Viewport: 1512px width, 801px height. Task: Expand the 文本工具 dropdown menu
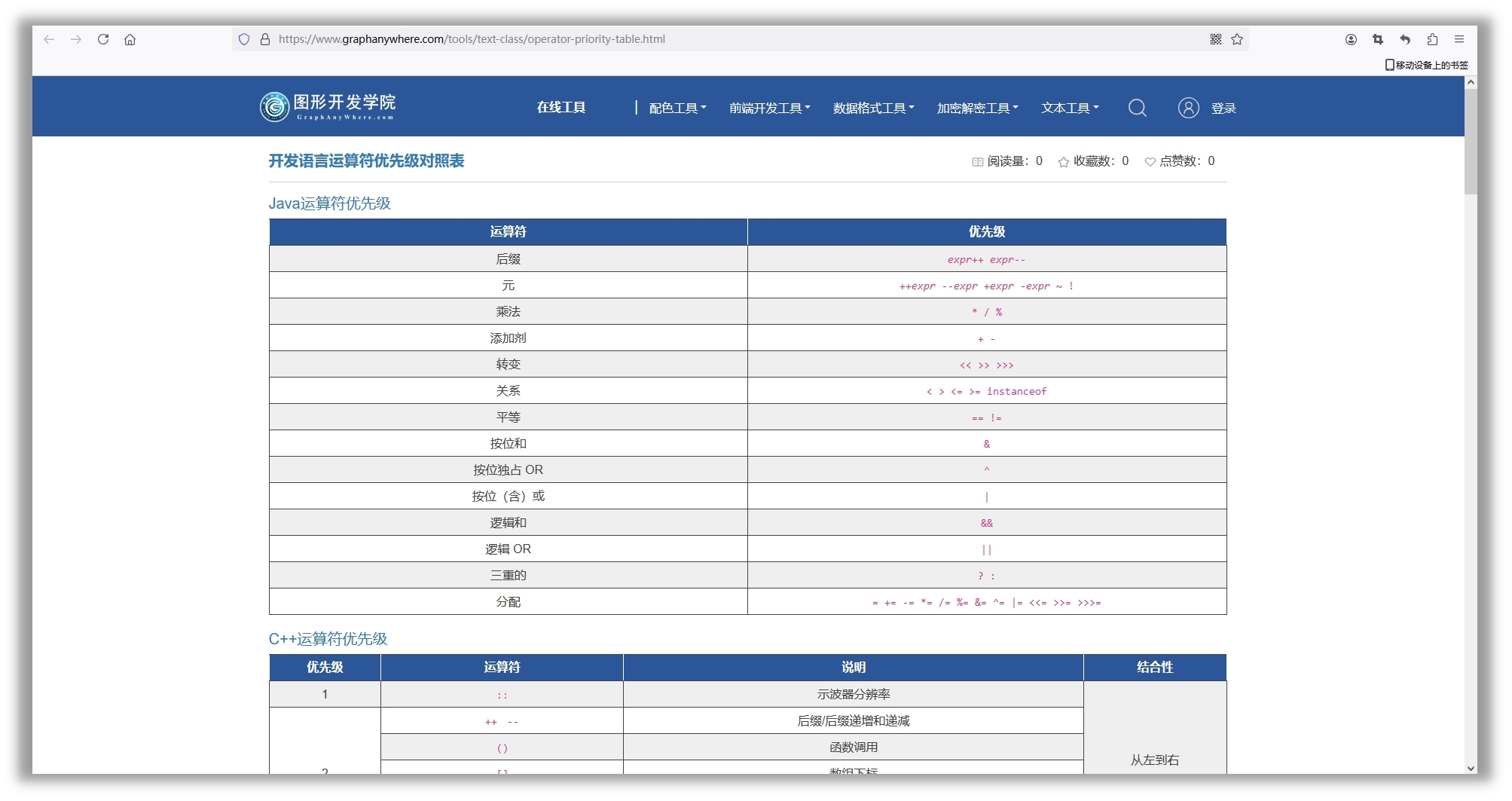coord(1070,108)
